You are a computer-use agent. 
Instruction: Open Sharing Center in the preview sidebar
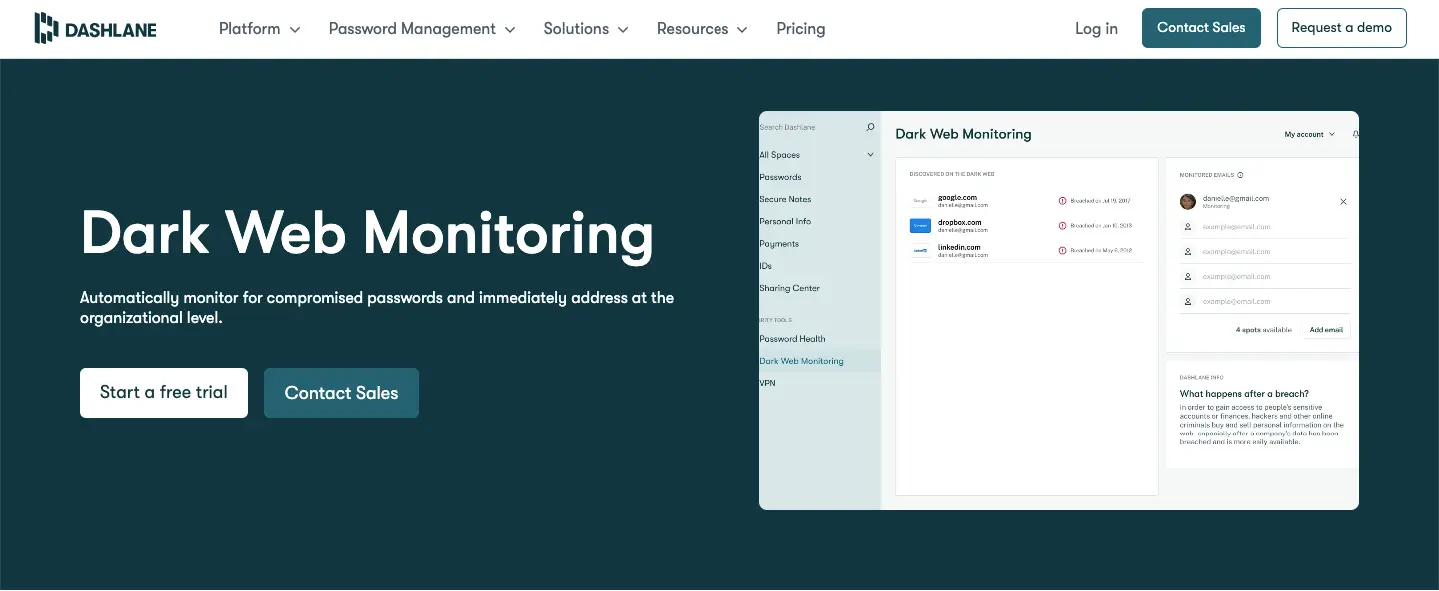coord(789,288)
